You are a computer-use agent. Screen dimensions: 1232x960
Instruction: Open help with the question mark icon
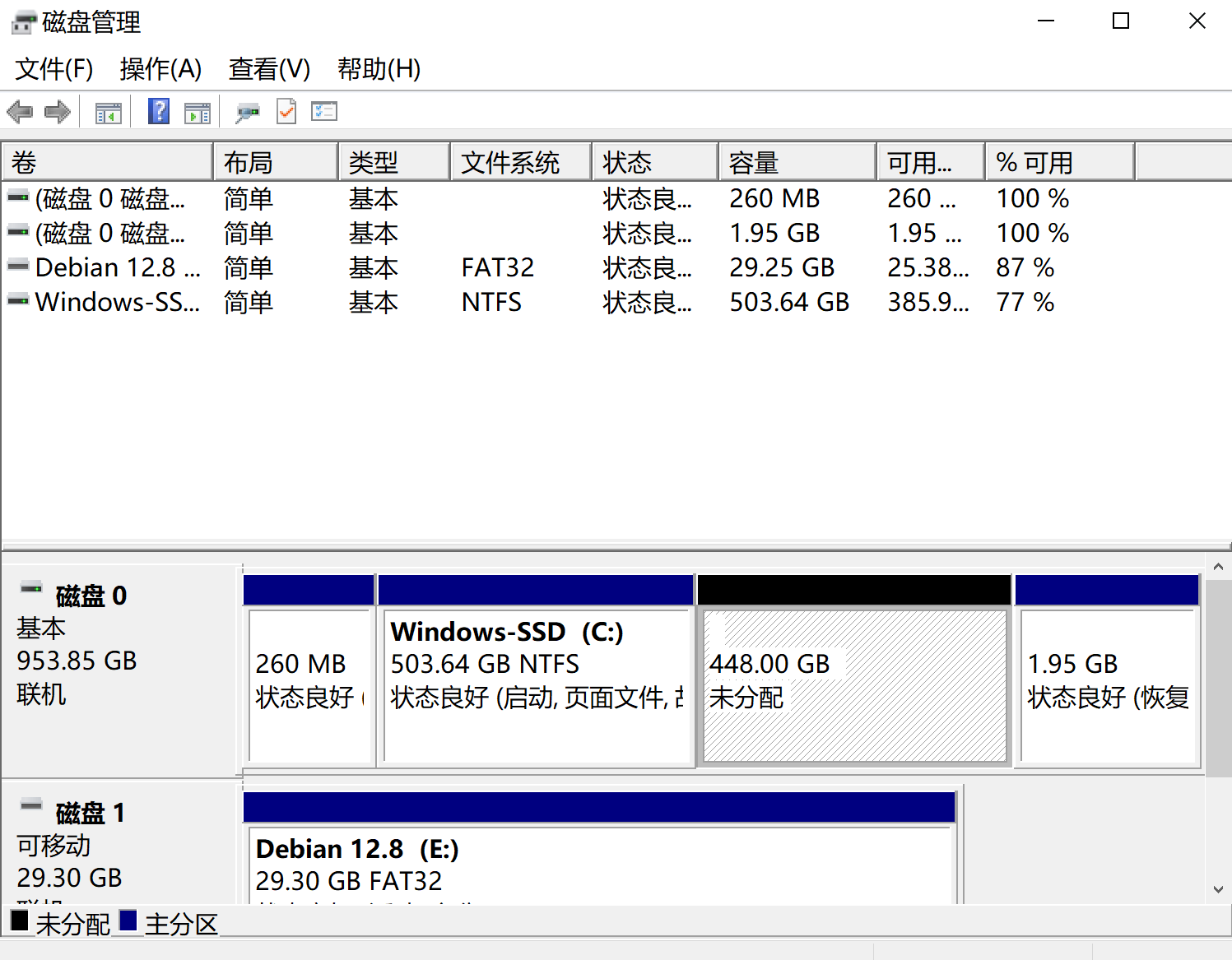tap(158, 111)
